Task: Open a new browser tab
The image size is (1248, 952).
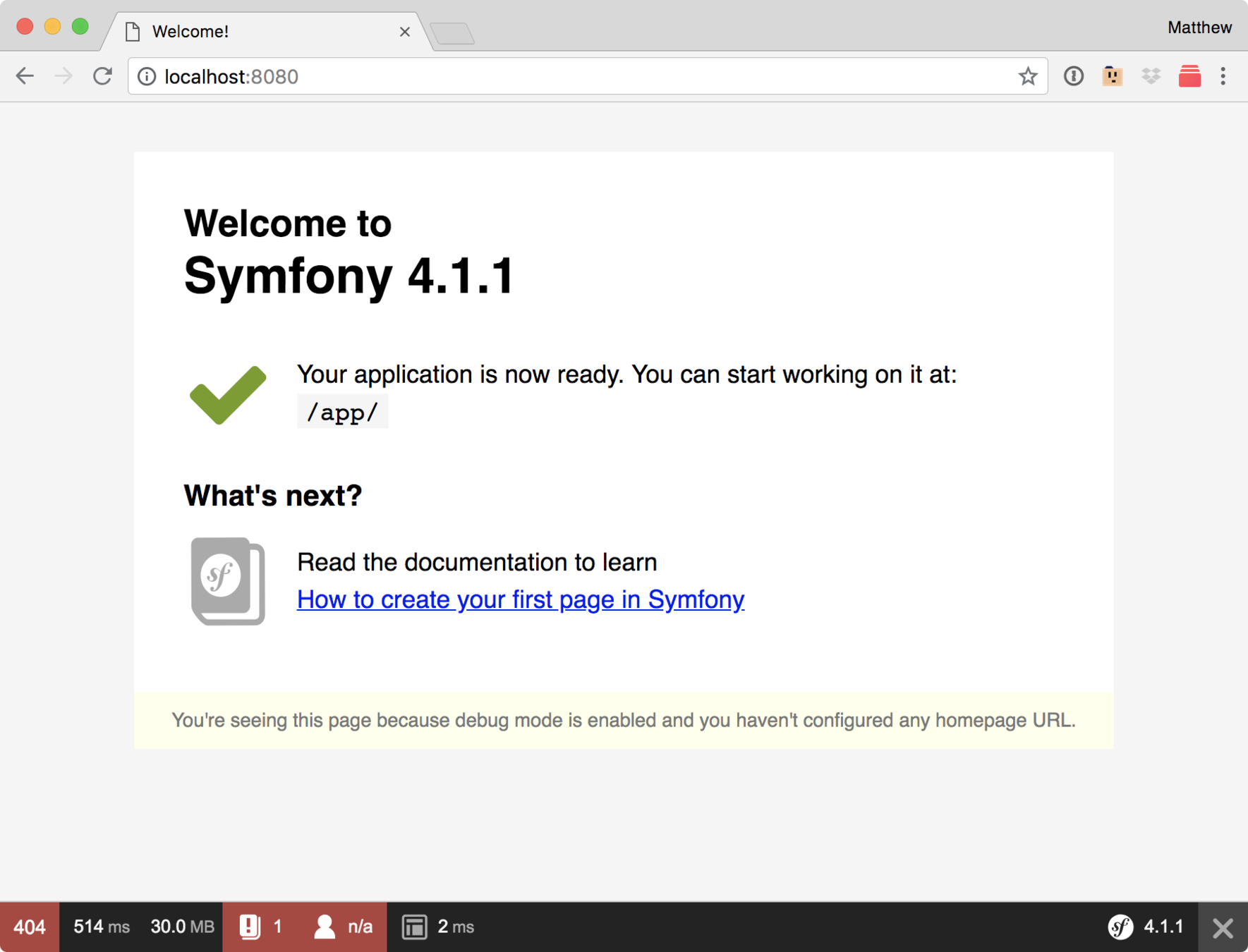Action: point(452,33)
